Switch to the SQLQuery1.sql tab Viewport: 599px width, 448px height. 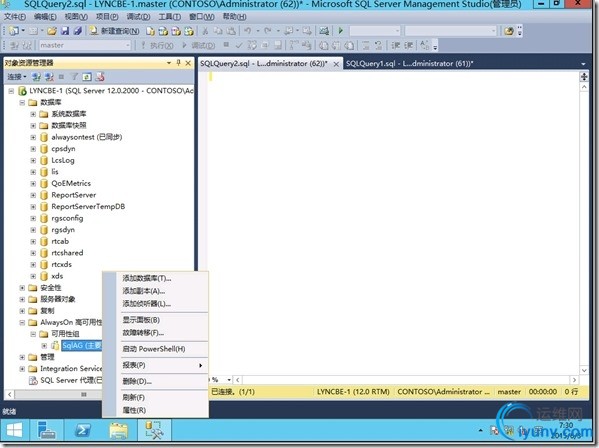point(409,63)
